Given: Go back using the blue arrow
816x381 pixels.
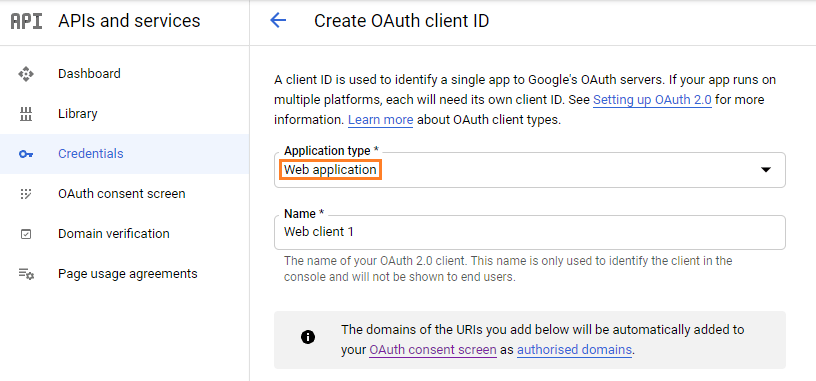Looking at the screenshot, I should [278, 21].
